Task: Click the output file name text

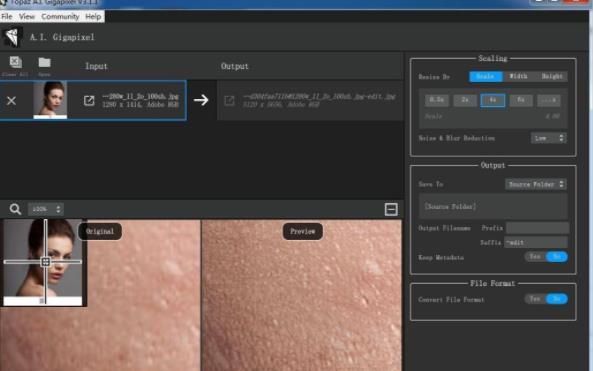Action: pyautogui.click(x=319, y=97)
